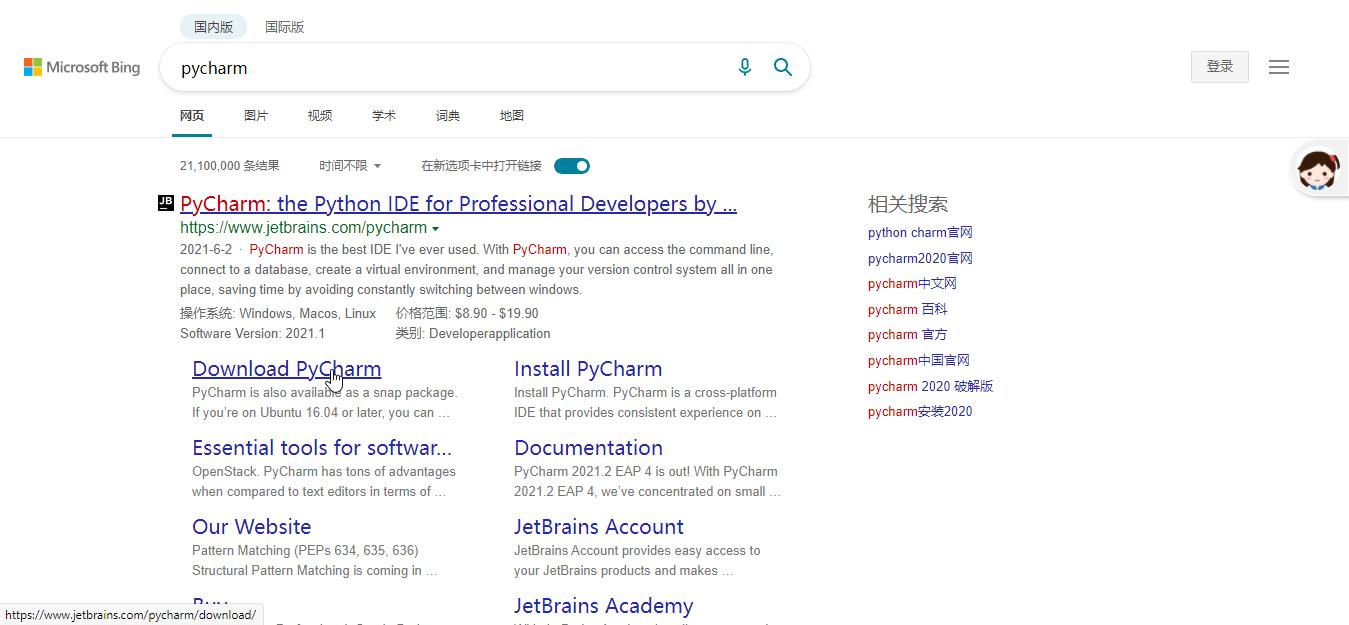Click the microphone voice search icon
Viewport: 1349px width, 625px height.
pyautogui.click(x=744, y=66)
